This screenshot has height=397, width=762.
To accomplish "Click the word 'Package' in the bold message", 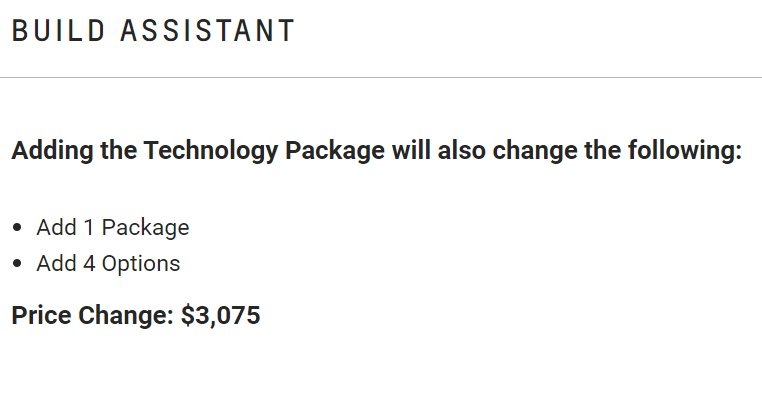I will click(335, 151).
